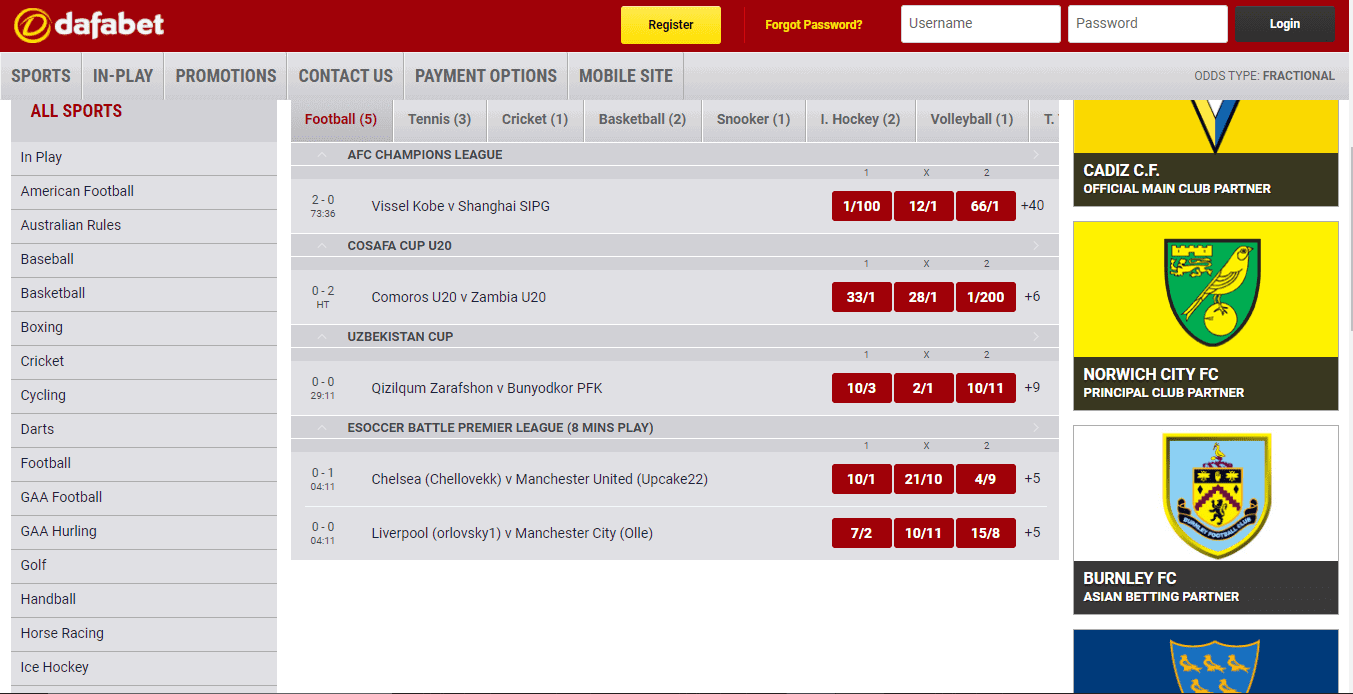This screenshot has height=694, width=1353.
Task: Bet 1/100 on Vissel Kobe
Action: 862,206
